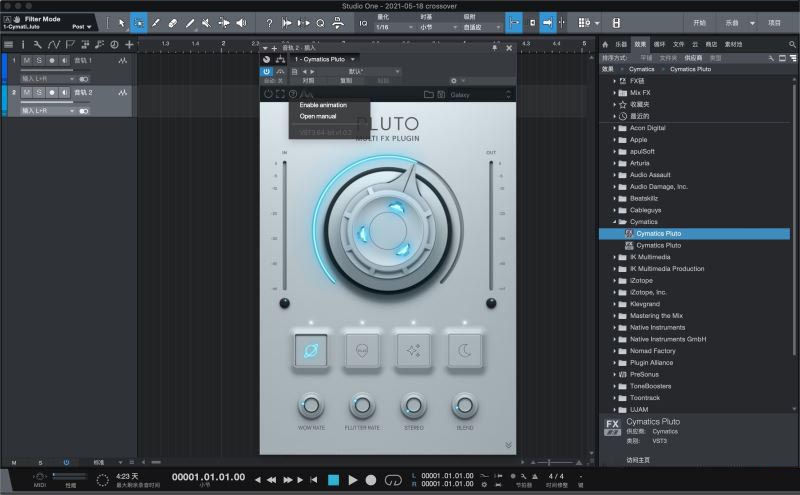The width and height of the screenshot is (800, 495).
Task: Select the Eraser tool in the toolbar
Action: coord(172,23)
